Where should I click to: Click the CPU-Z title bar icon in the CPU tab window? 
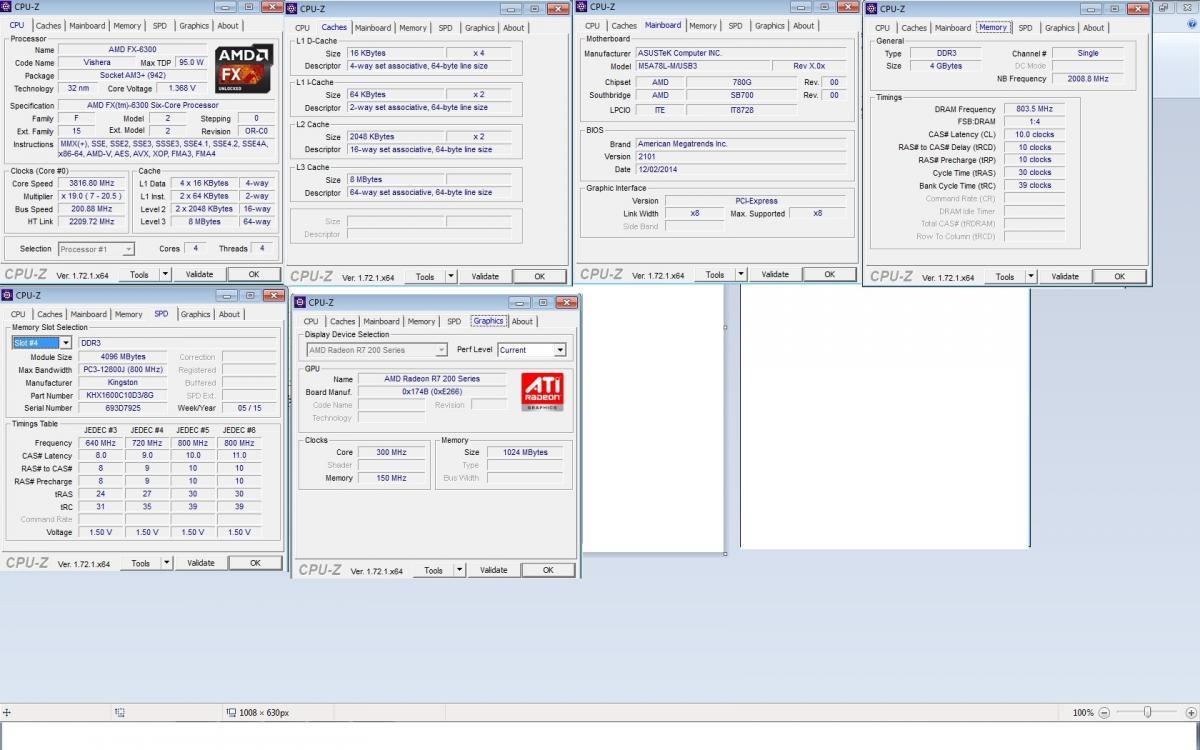click(x=8, y=7)
